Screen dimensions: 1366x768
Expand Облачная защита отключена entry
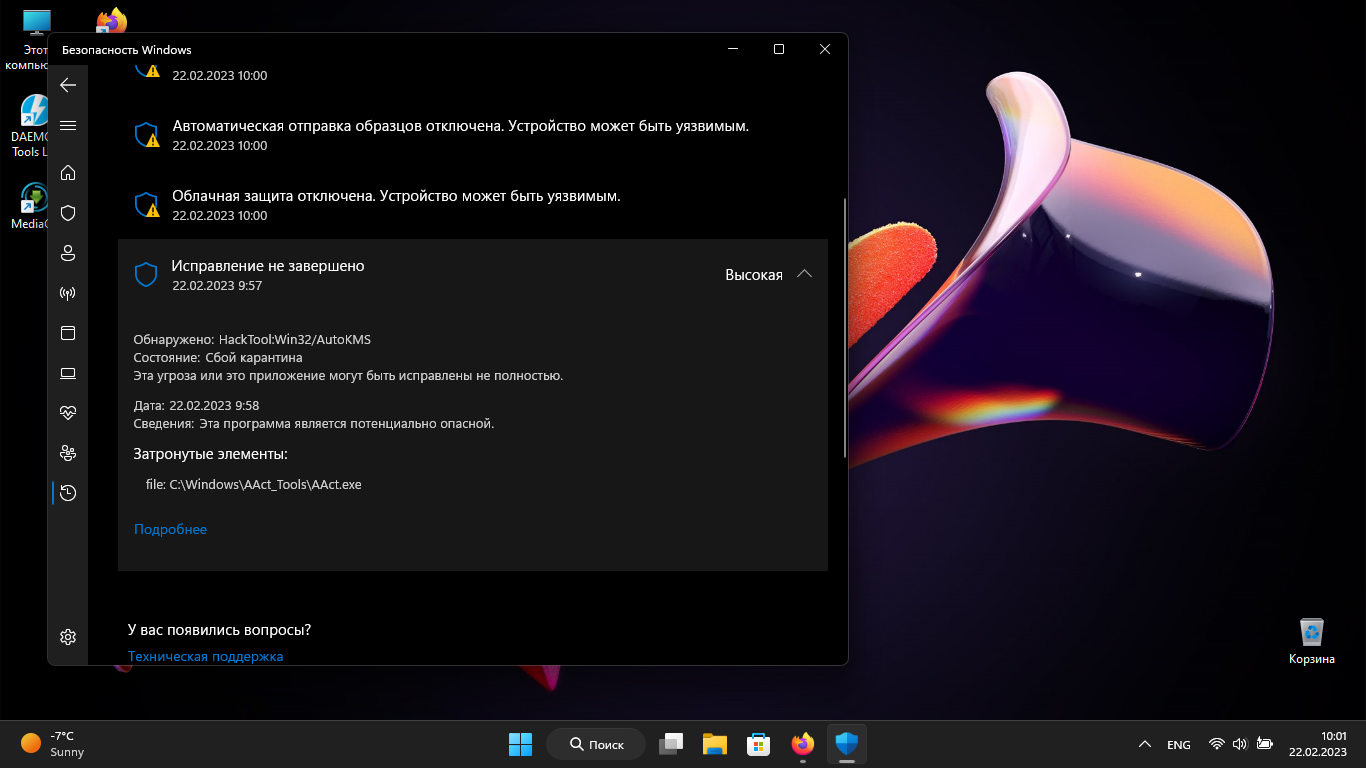pyautogui.click(x=473, y=205)
